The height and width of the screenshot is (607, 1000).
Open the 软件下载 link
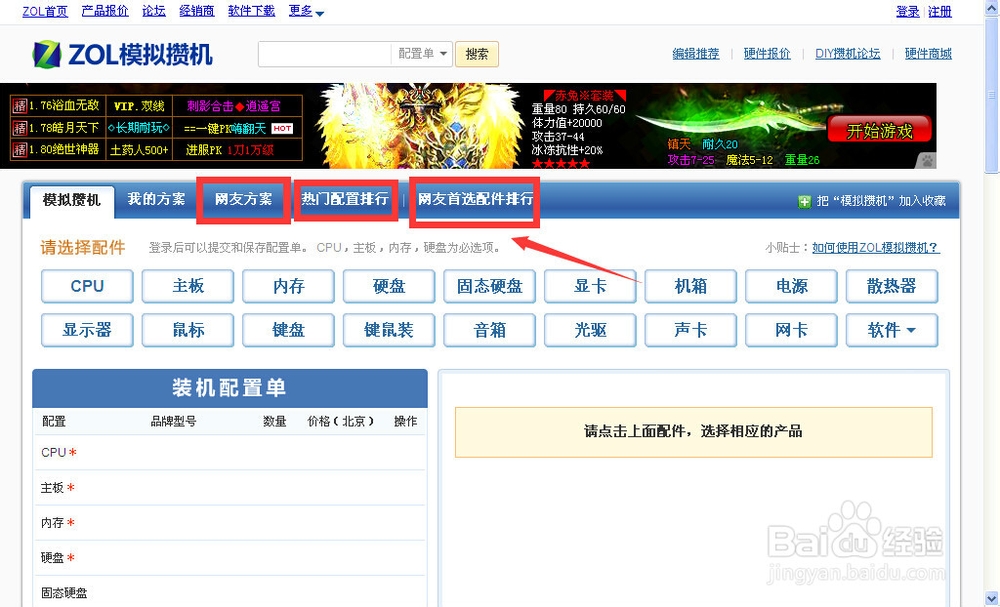click(251, 11)
